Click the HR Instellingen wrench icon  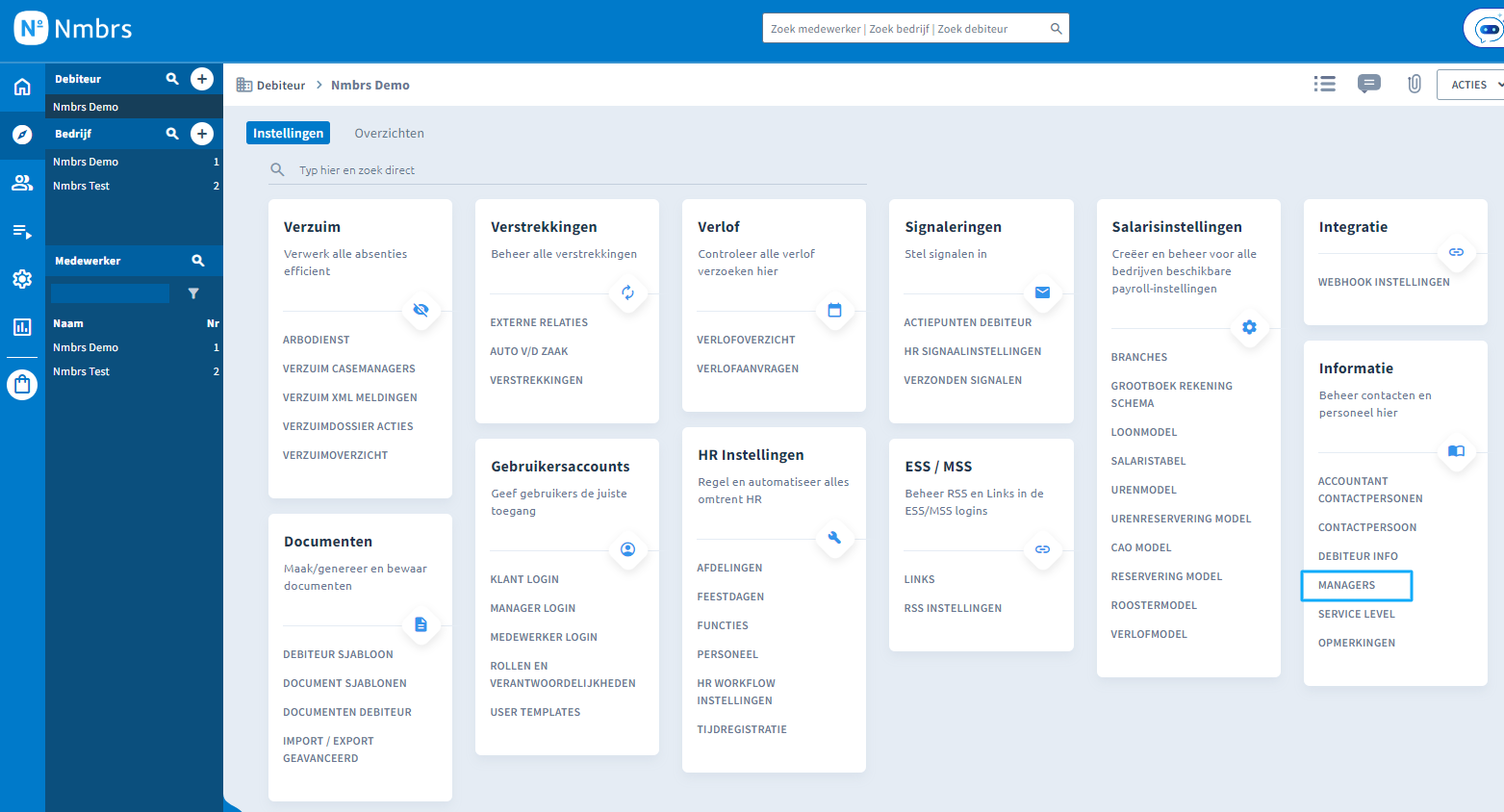[834, 538]
